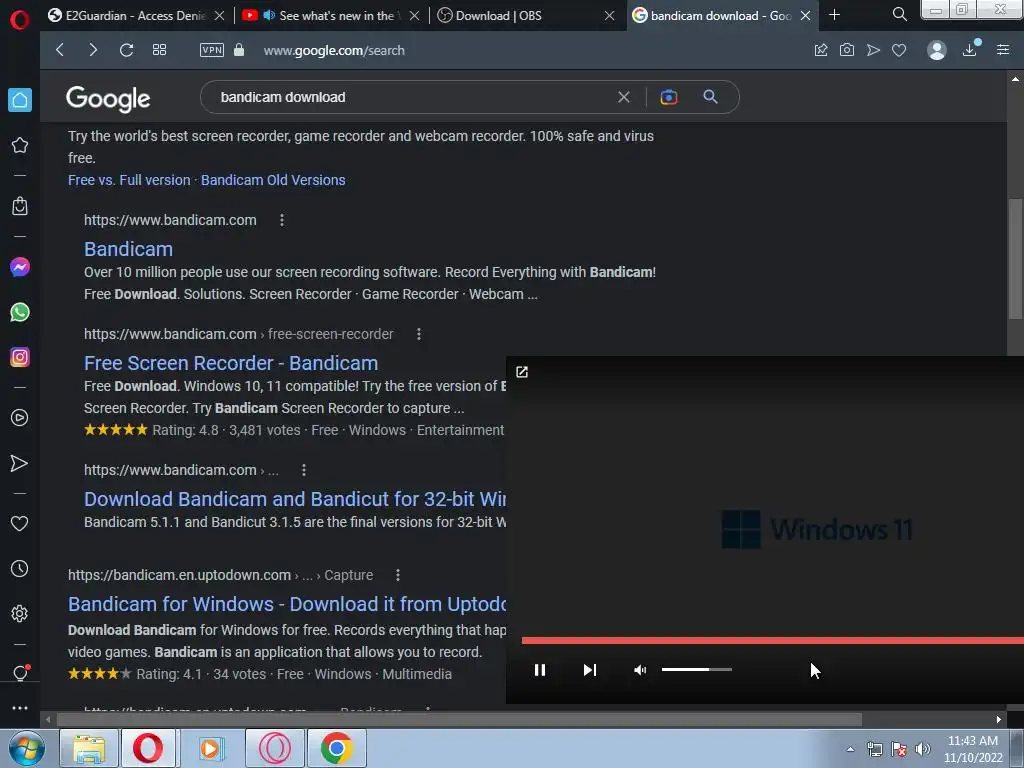The height and width of the screenshot is (768, 1024).
Task: Clear the search query with X
Action: [x=624, y=97]
